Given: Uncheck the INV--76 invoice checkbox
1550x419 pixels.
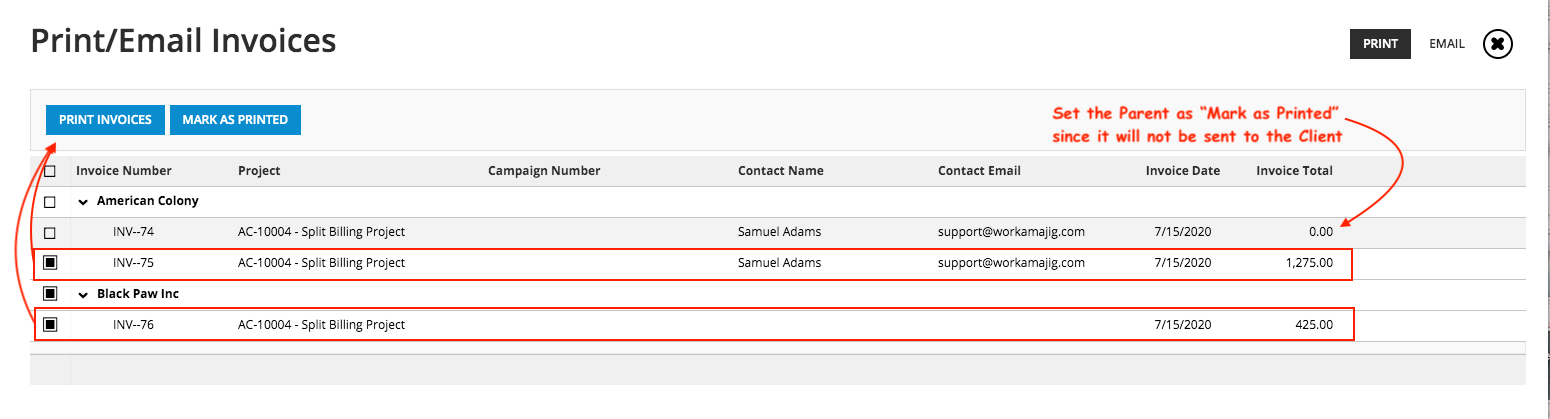Looking at the screenshot, I should tap(50, 325).
